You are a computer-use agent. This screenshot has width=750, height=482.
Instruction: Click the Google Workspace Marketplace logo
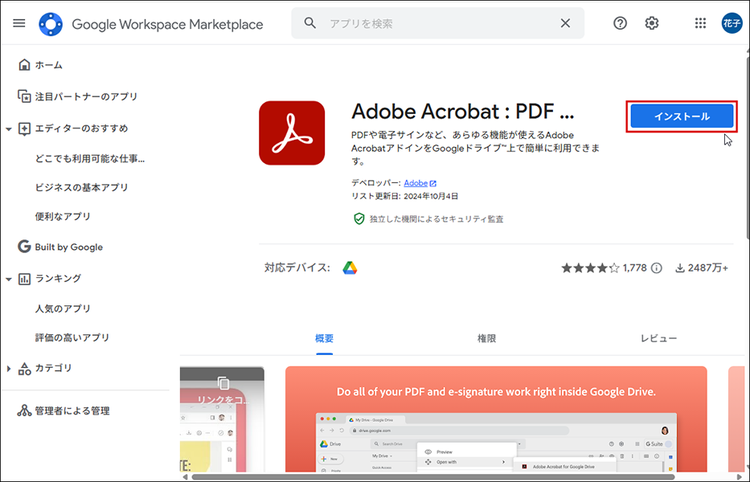(50, 23)
